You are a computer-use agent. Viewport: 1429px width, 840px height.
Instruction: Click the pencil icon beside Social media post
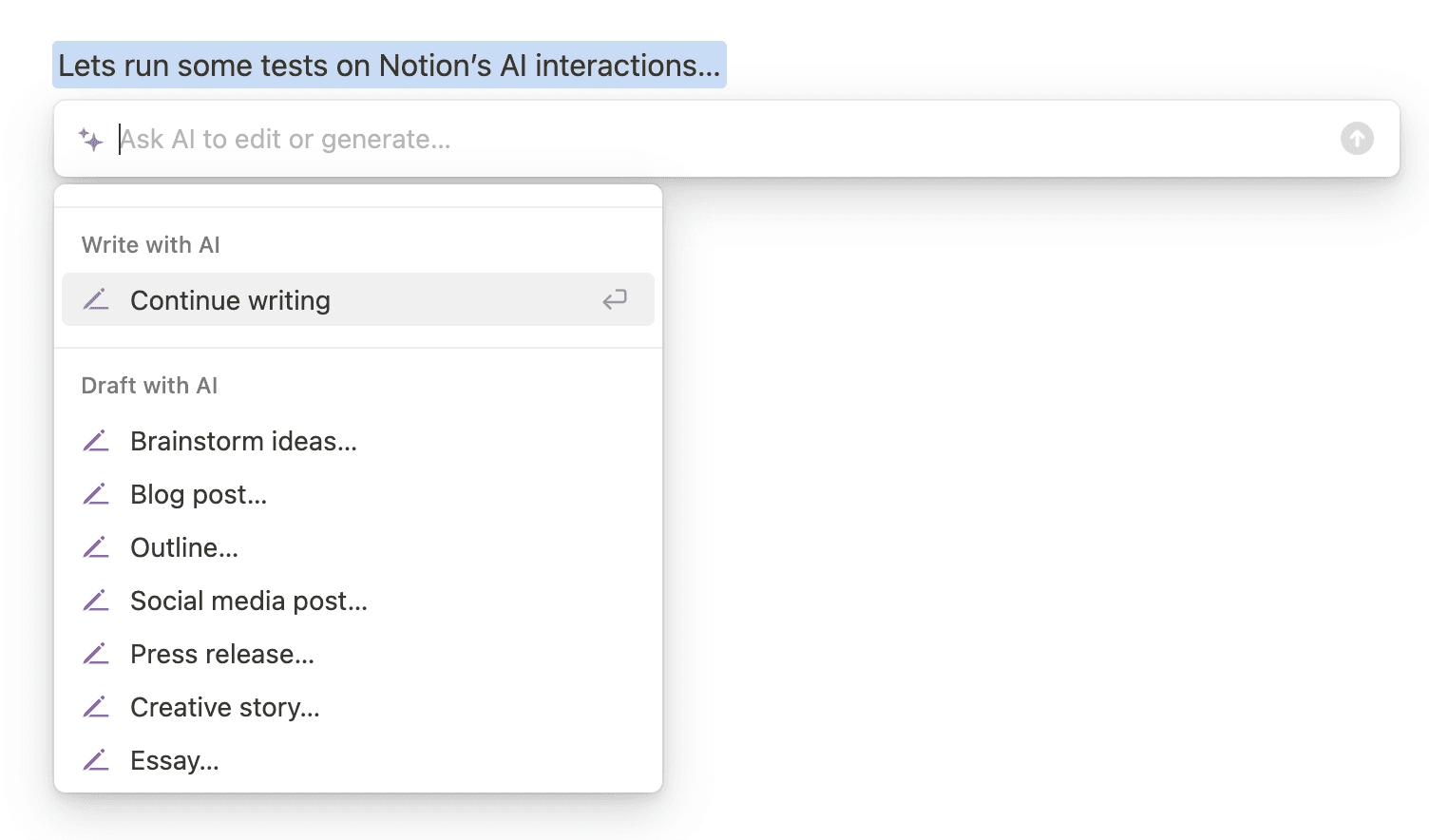(x=96, y=601)
